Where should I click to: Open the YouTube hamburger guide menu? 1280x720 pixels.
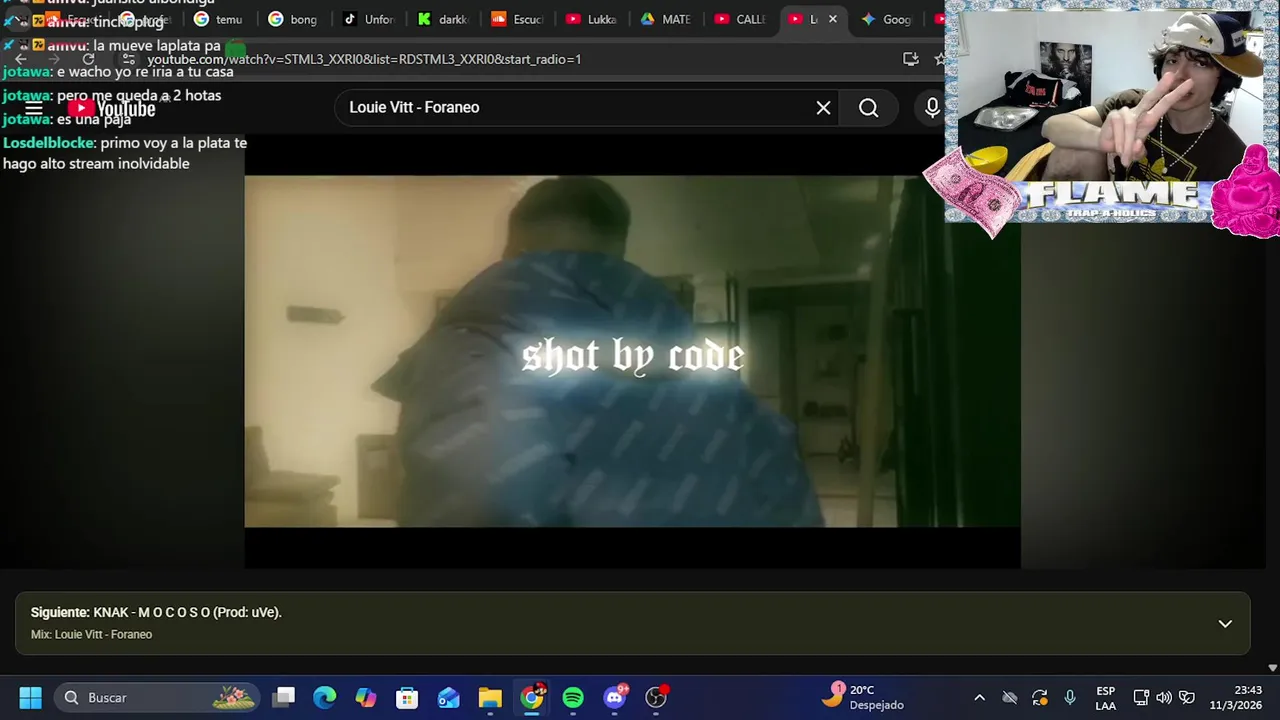34,108
